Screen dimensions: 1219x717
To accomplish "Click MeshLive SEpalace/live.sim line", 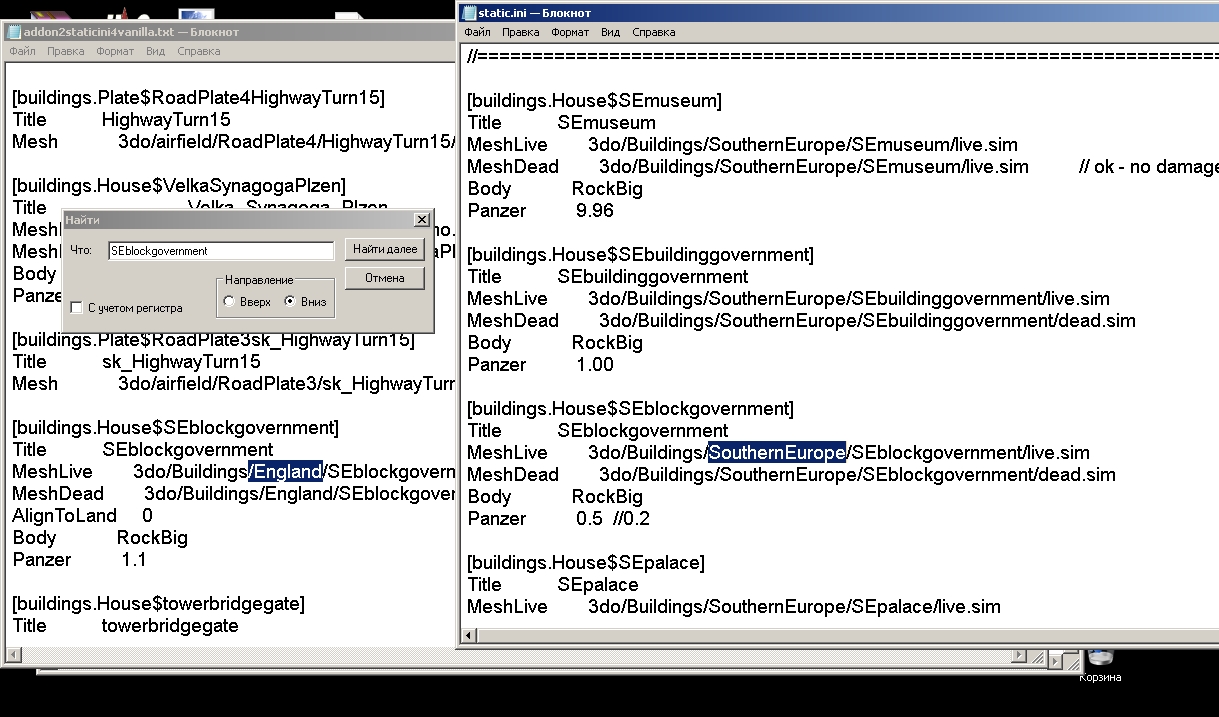I will (x=734, y=607).
